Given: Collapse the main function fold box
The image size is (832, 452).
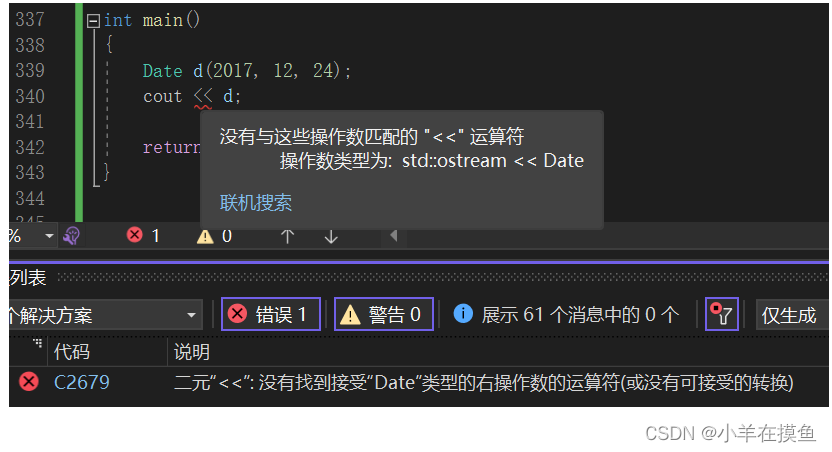Looking at the screenshot, I should (x=93, y=21).
